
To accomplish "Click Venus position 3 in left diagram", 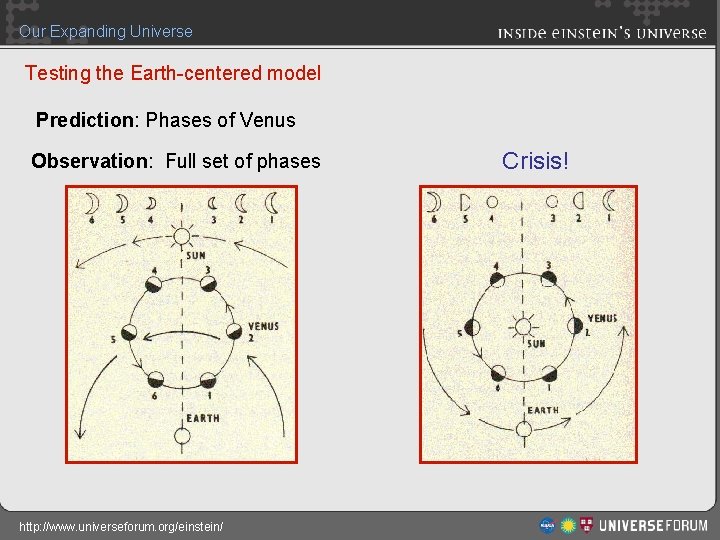I will [208, 283].
